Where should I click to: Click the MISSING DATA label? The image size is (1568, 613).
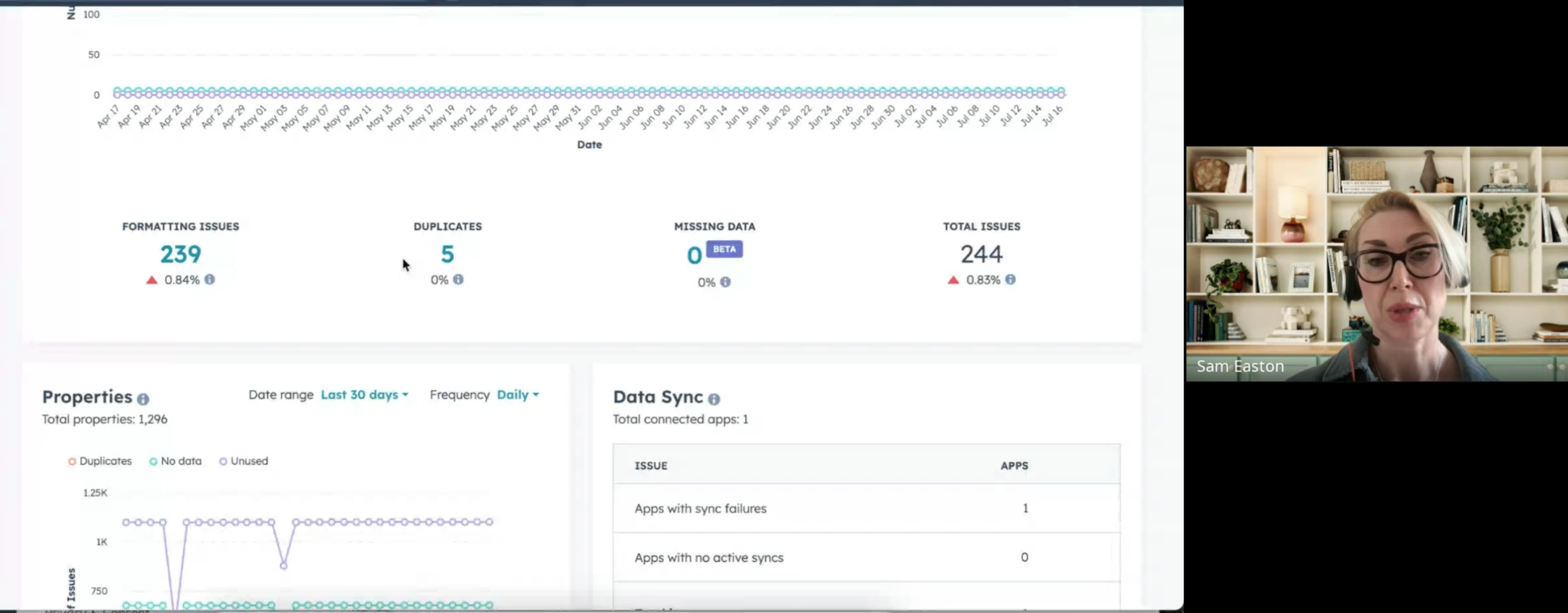715,227
